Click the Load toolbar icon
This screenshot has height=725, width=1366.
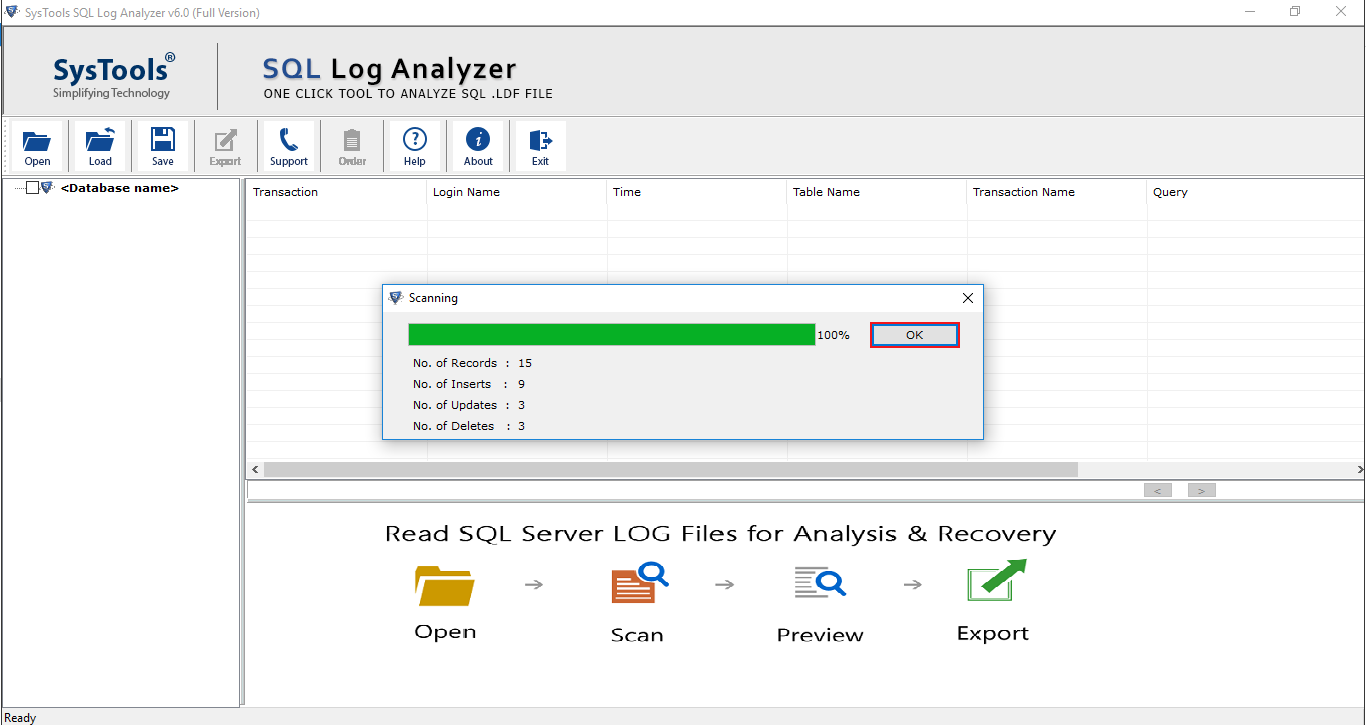pyautogui.click(x=100, y=146)
